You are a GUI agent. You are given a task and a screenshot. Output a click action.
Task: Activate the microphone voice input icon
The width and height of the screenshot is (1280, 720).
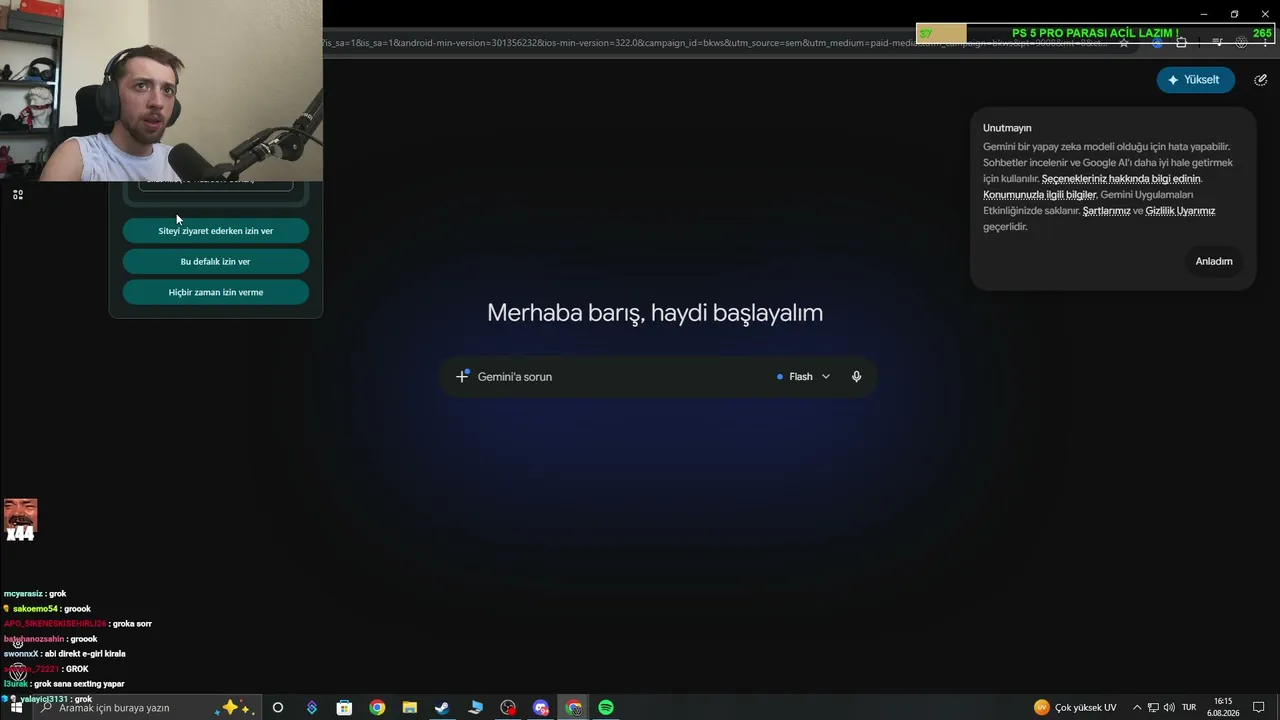click(856, 377)
